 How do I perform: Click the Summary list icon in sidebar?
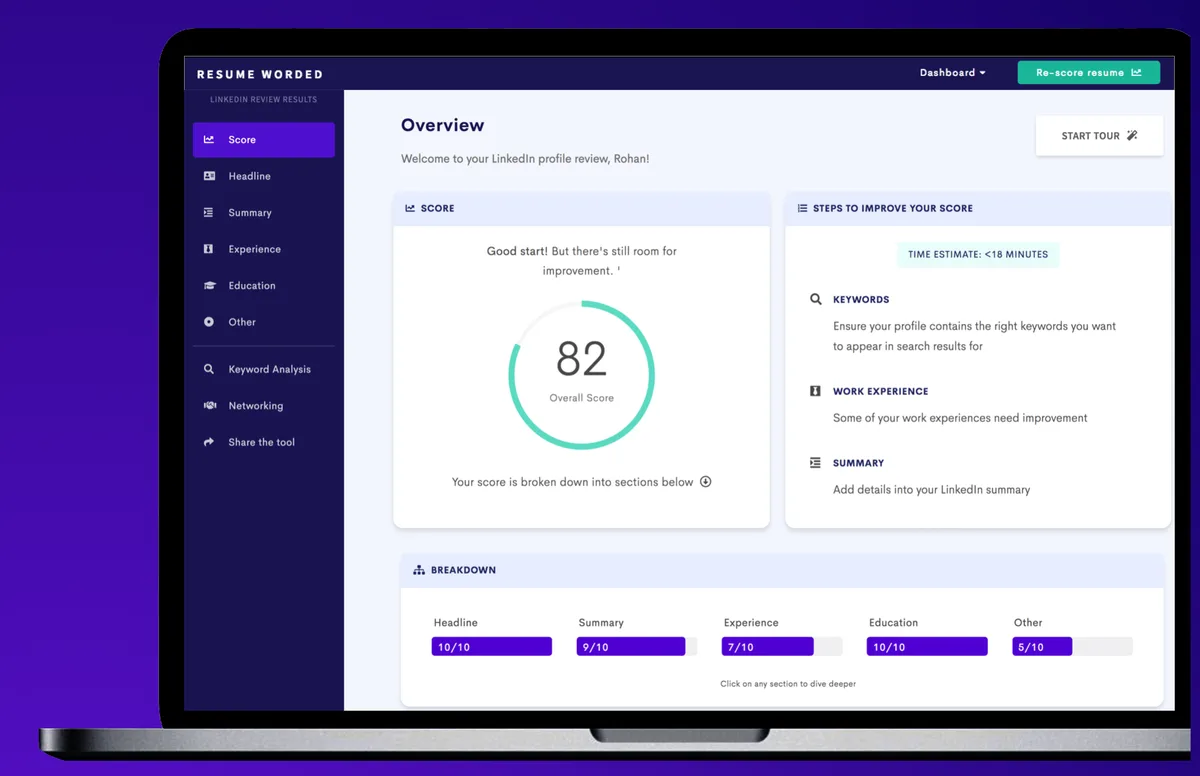click(209, 213)
